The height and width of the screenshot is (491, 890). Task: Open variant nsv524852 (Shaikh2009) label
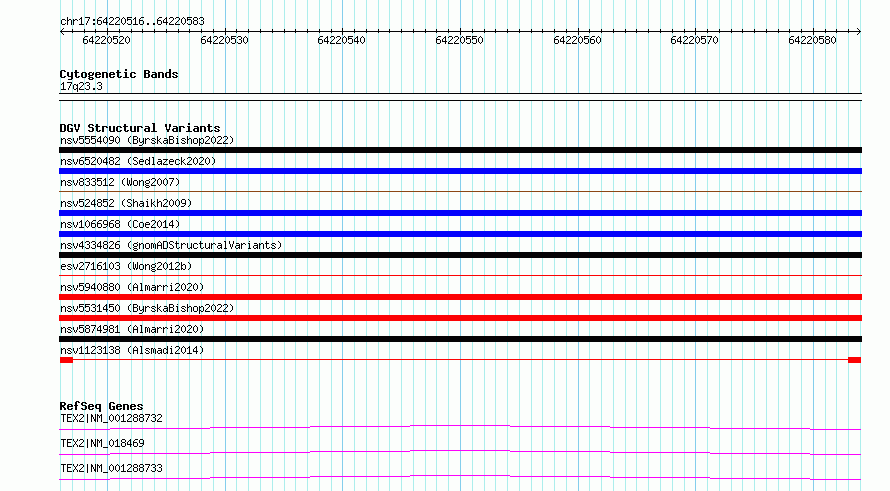(126, 203)
